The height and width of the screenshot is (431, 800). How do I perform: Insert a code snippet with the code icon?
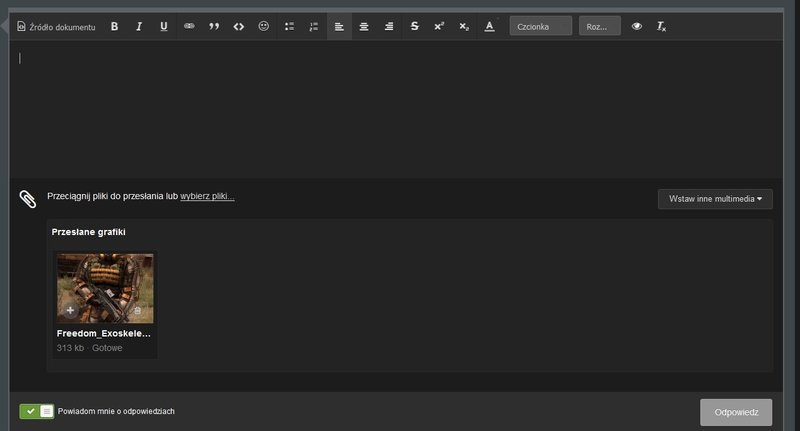(238, 27)
